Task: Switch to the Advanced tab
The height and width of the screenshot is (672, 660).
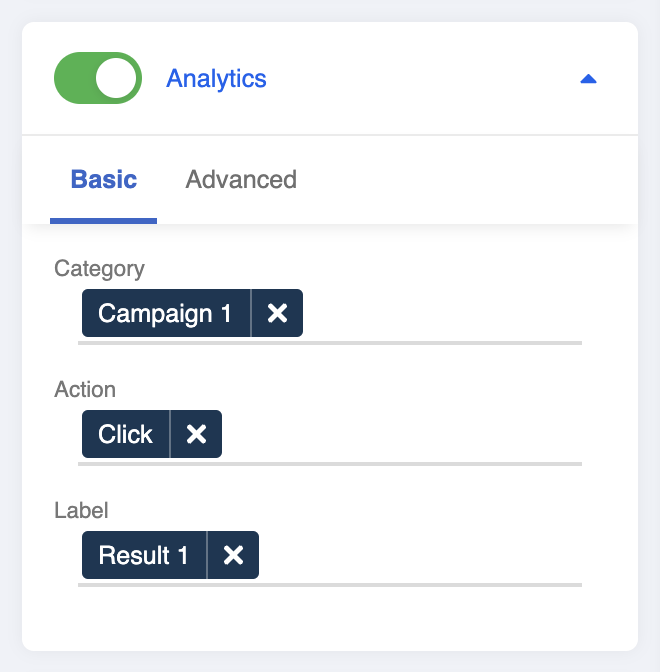Action: [x=241, y=180]
